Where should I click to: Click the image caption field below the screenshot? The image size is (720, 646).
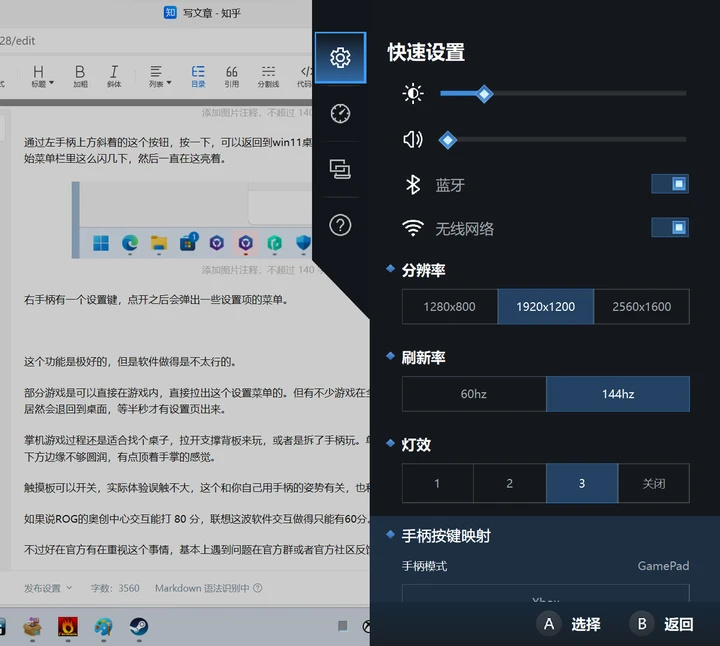(261, 270)
